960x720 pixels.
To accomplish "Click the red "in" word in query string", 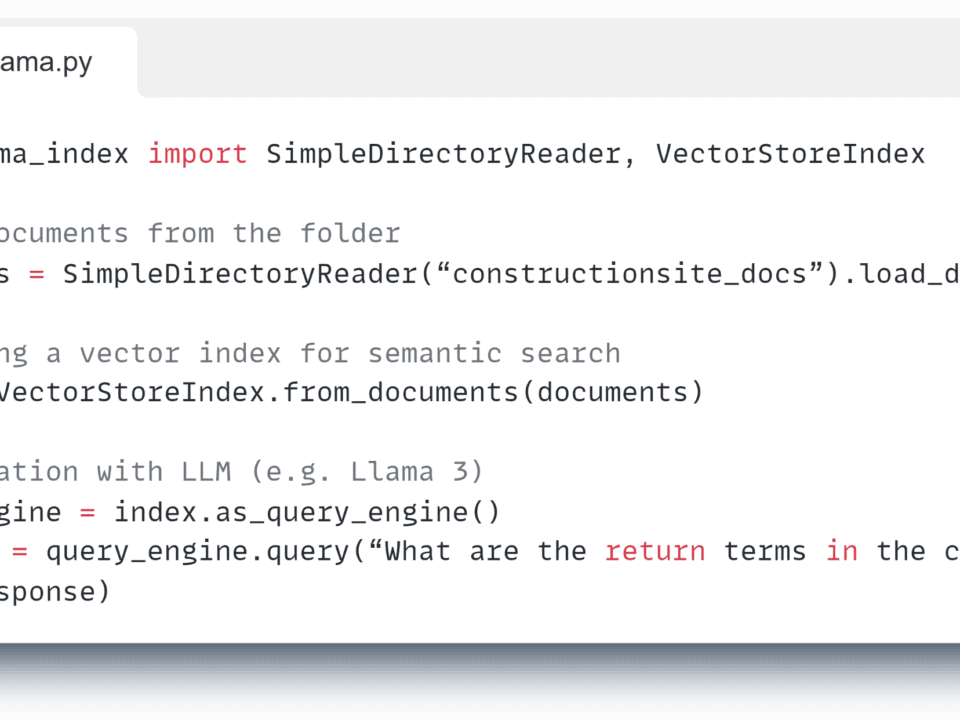I will [842, 552].
